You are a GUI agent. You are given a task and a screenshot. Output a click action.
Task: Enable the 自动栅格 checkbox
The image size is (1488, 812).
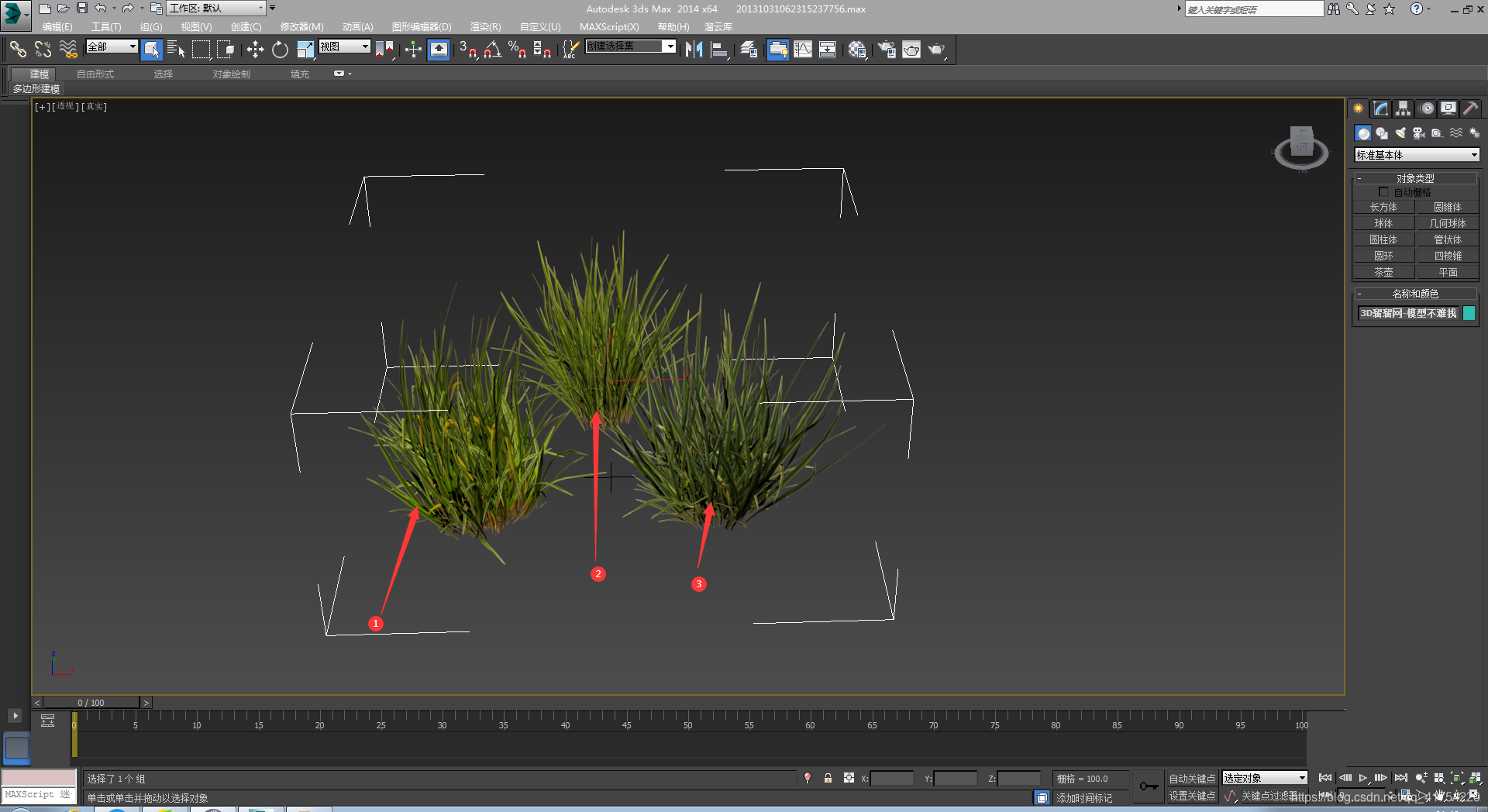tap(1383, 191)
